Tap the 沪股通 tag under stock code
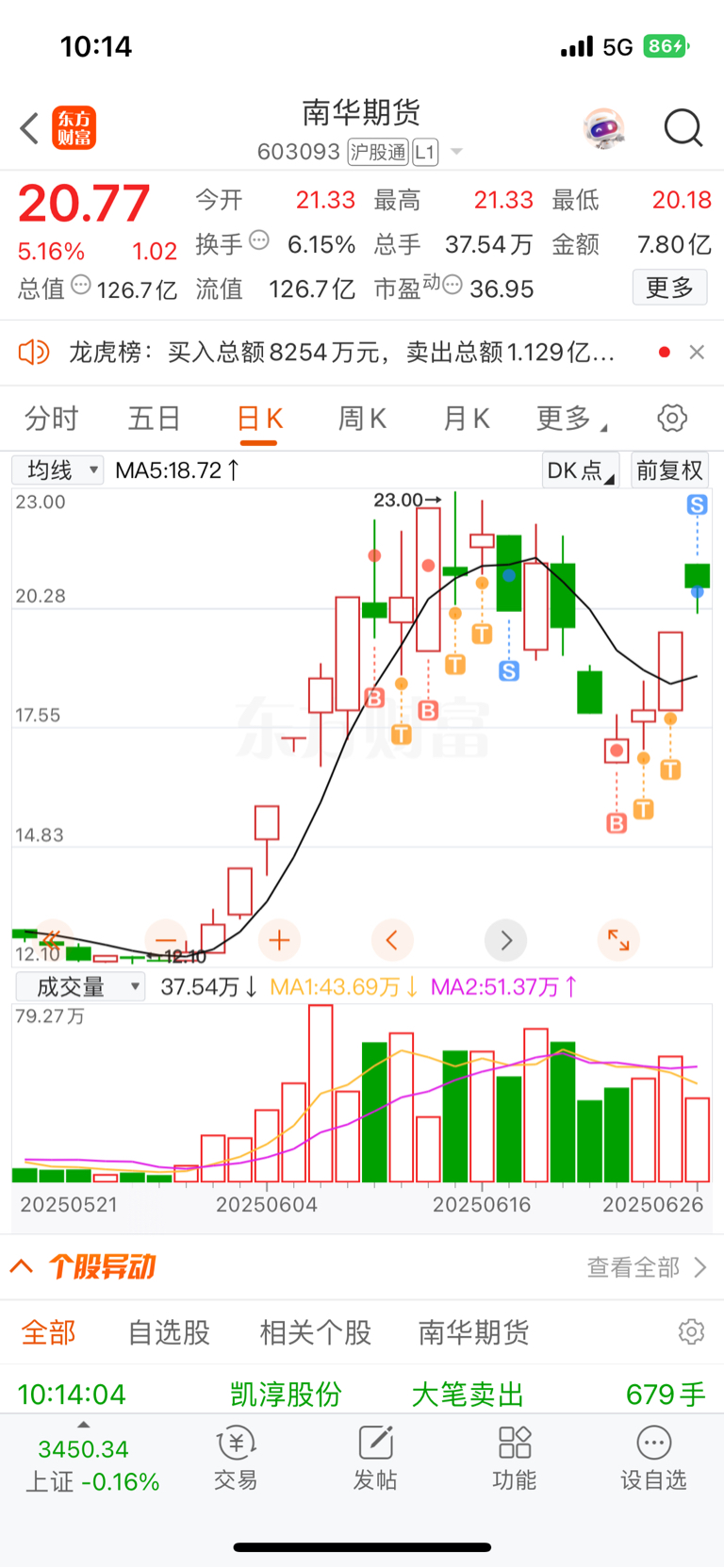The width and height of the screenshot is (724, 1568). pyautogui.click(x=378, y=152)
